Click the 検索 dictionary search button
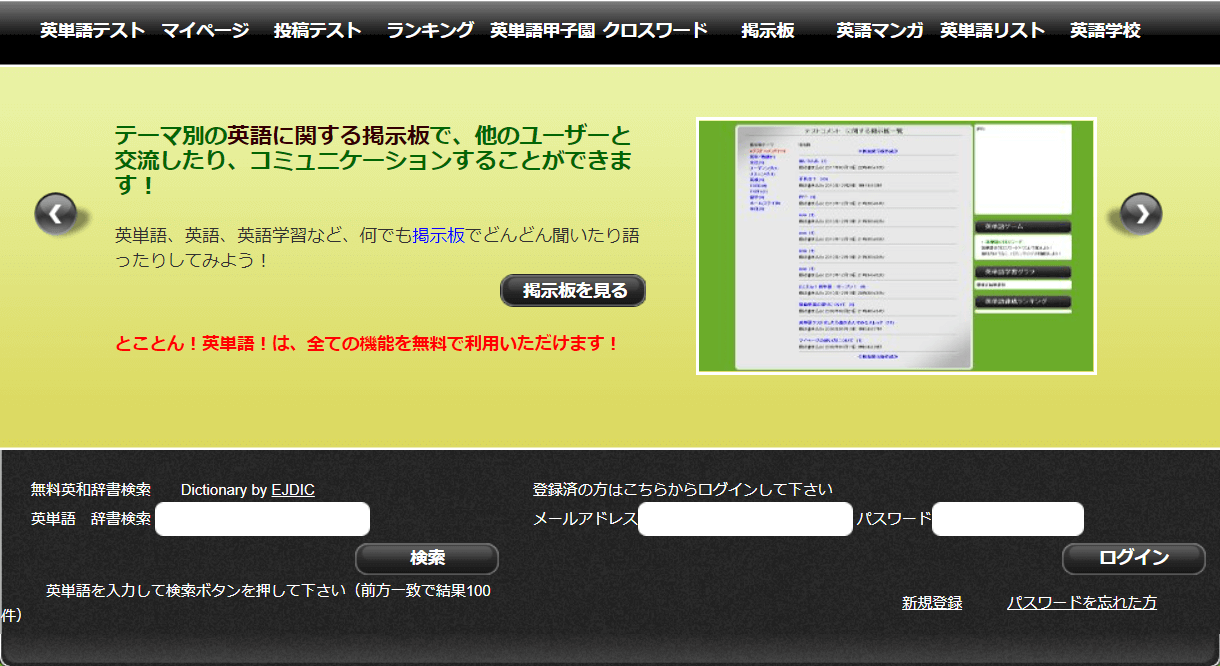Viewport: 1220px width, 666px height. coord(427,558)
